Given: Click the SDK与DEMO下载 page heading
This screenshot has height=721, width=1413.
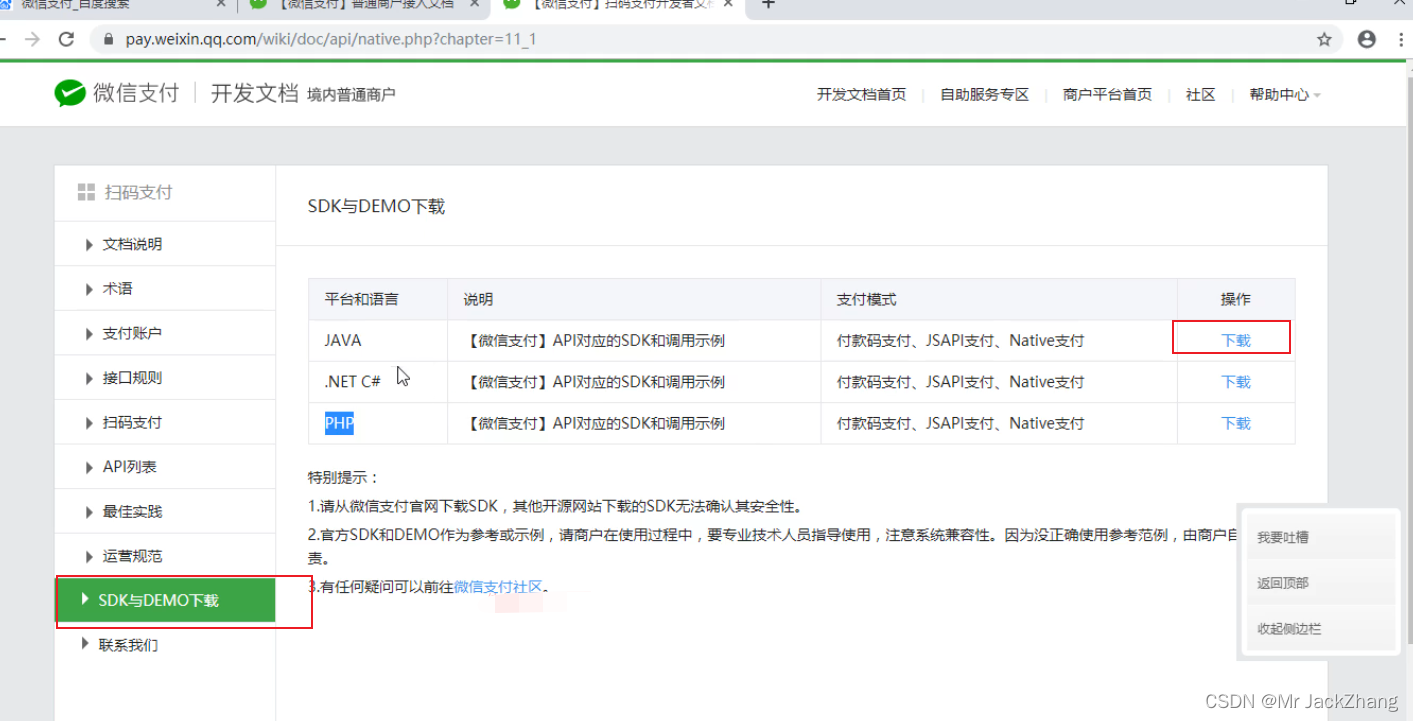Looking at the screenshot, I should point(376,206).
